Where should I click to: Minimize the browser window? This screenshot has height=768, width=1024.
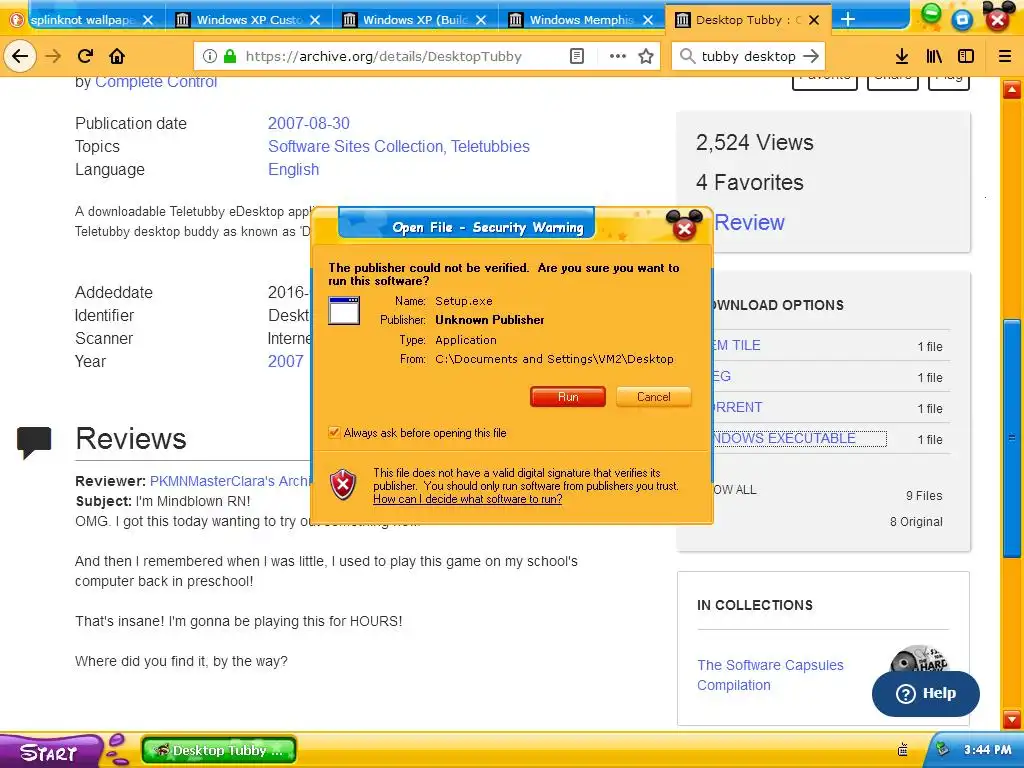931,12
